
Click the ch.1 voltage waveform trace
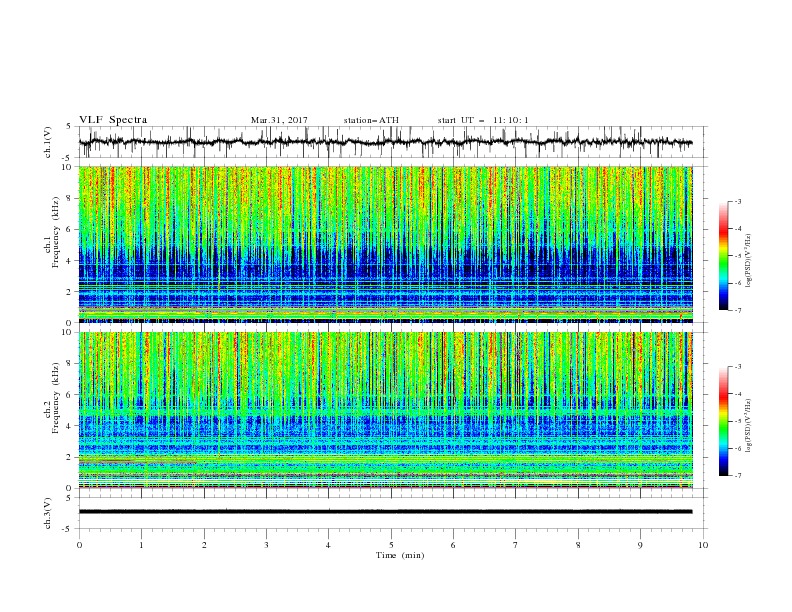tap(385, 142)
